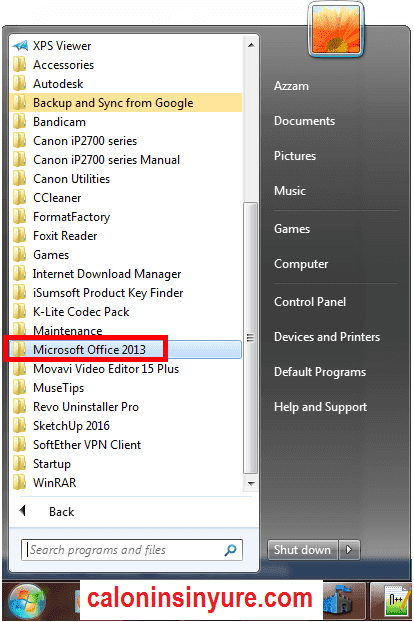The image size is (414, 622).
Task: Expand Movavi Video Editor 15 Plus
Action: point(125,369)
